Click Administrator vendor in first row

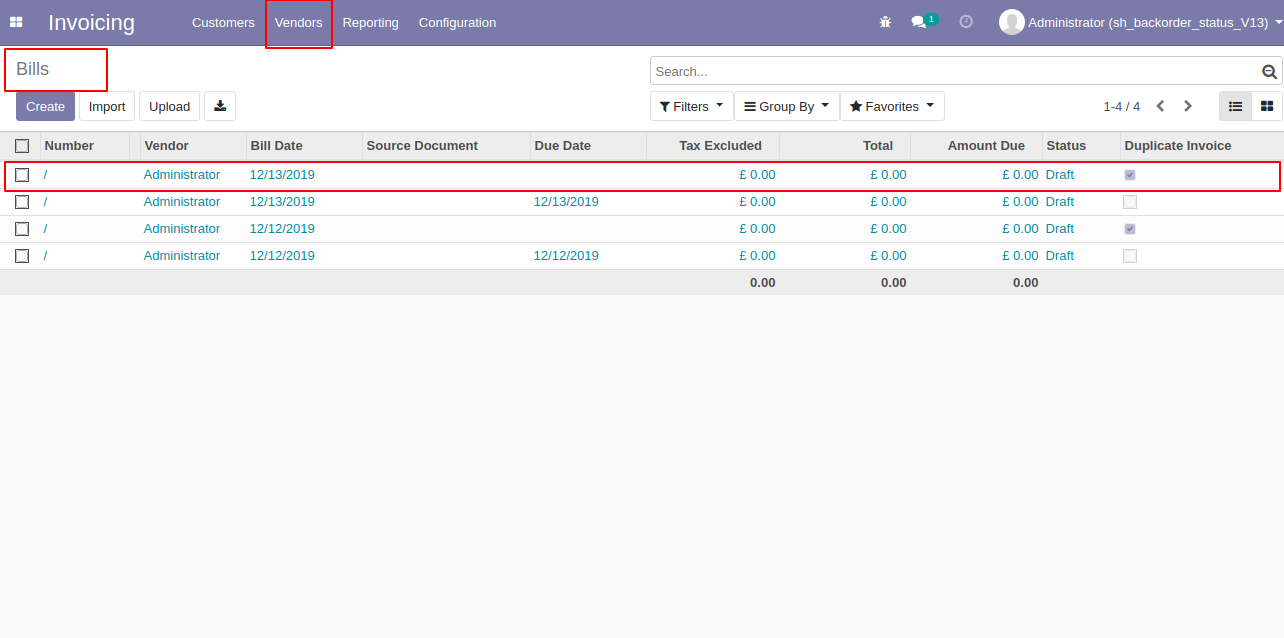182,175
